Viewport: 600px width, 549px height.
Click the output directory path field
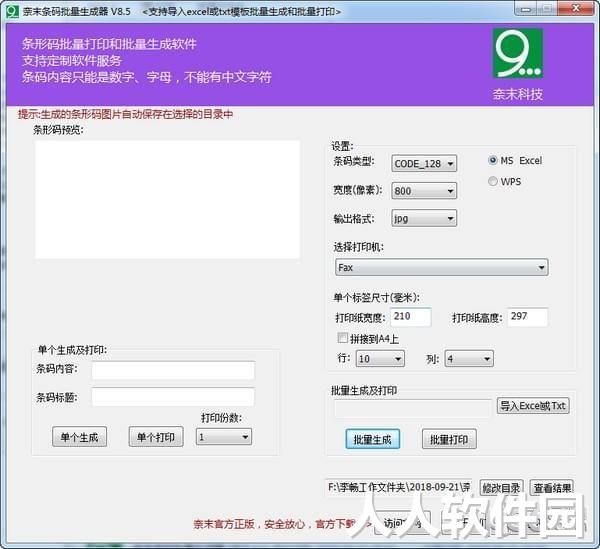pos(398,487)
